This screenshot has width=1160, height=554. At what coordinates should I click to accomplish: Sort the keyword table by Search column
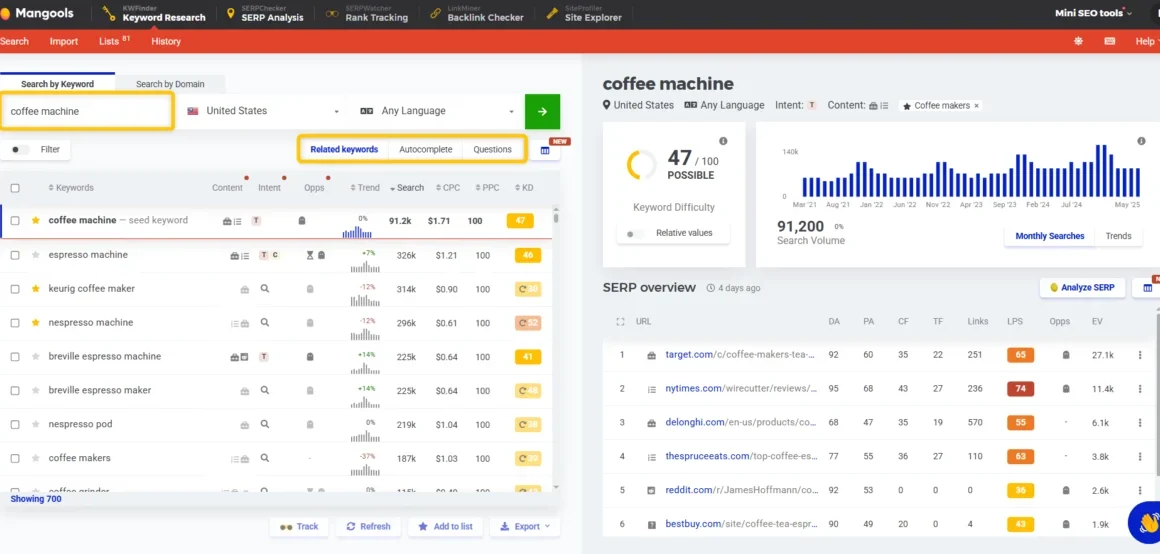(407, 188)
